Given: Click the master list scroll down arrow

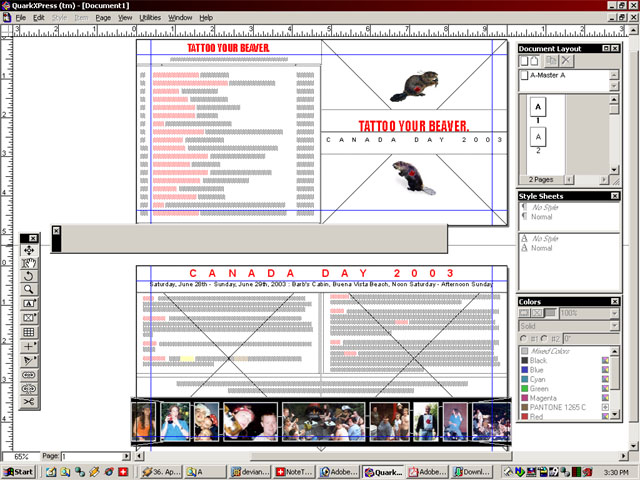Looking at the screenshot, I should 614,86.
